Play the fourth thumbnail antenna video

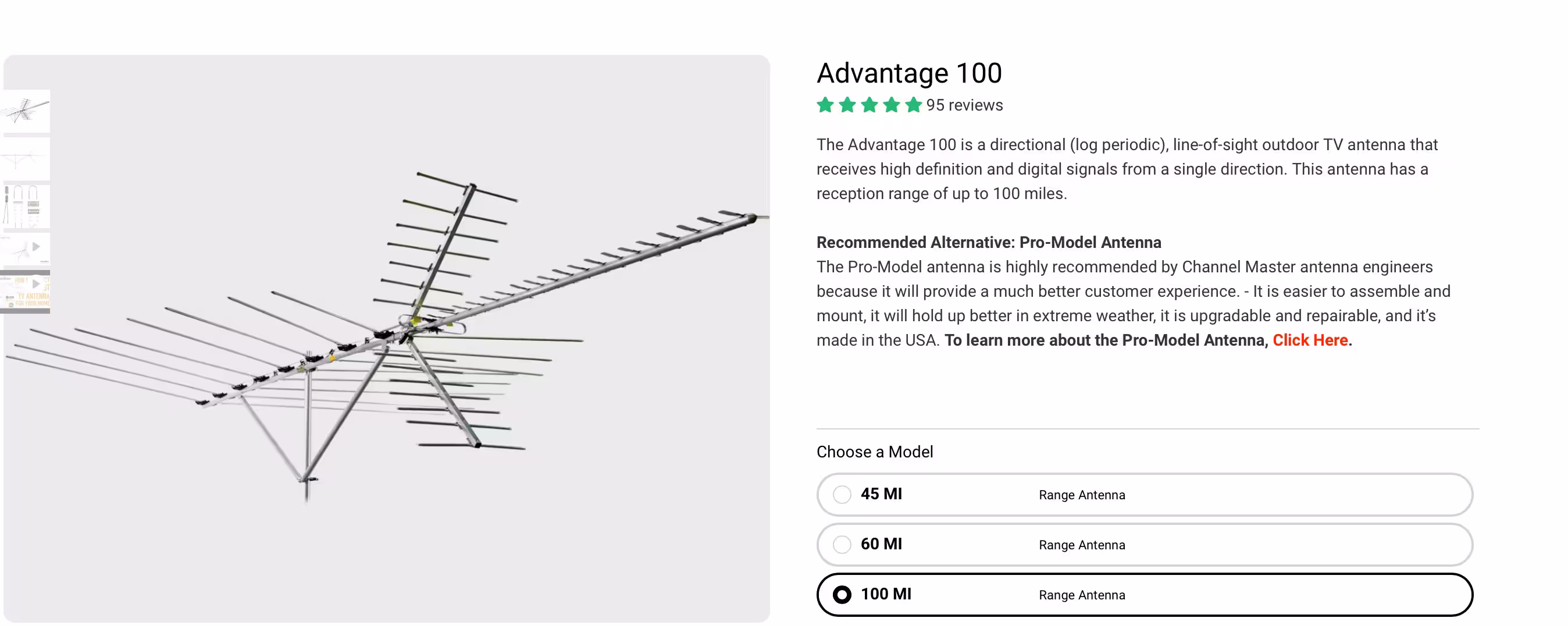click(26, 248)
